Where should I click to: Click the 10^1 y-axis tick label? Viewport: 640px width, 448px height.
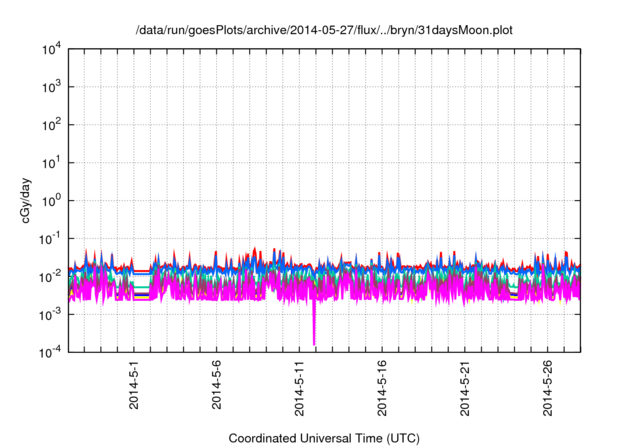coord(52,162)
